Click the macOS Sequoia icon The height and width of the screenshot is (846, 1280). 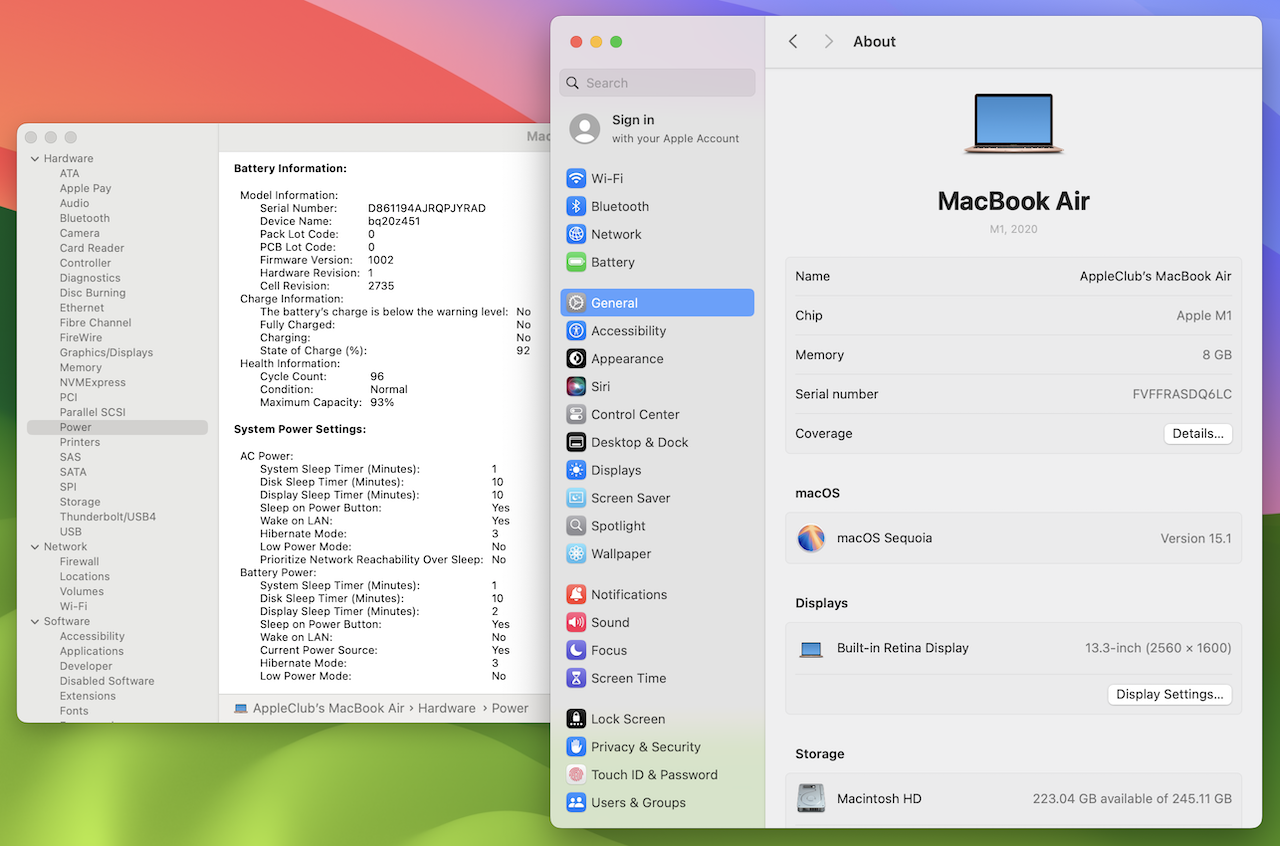pyautogui.click(x=811, y=538)
